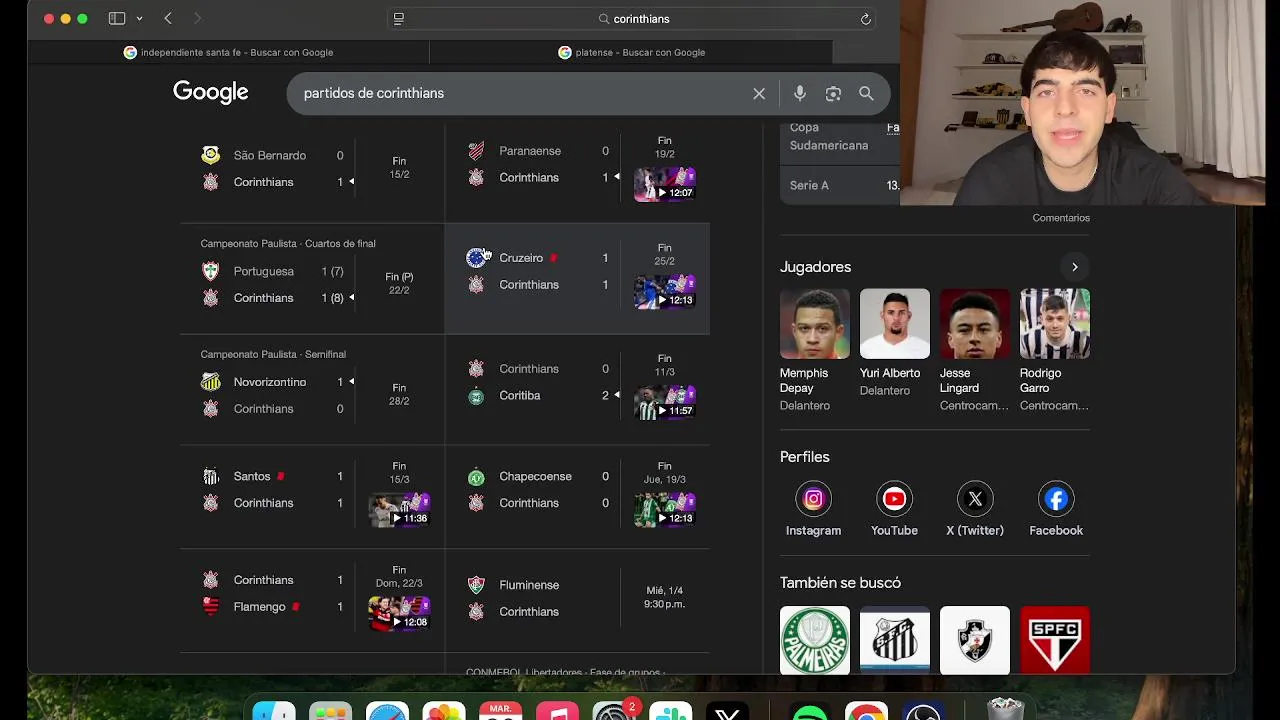
Task: Click the Flamengo team crest
Action: [x=211, y=607]
